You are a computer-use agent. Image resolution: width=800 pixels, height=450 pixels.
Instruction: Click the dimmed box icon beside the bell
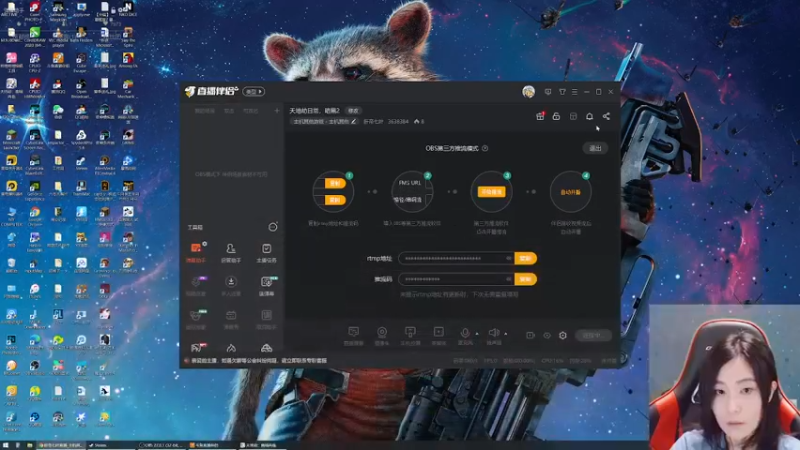(x=573, y=116)
